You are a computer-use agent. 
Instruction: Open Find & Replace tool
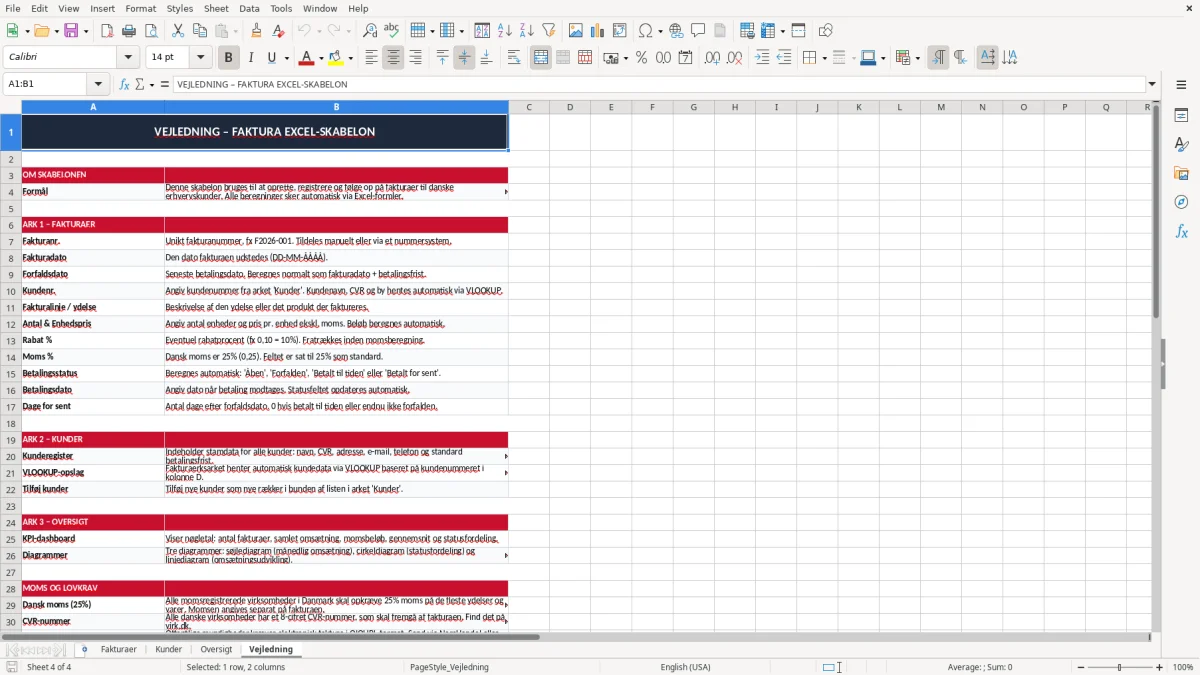370,31
